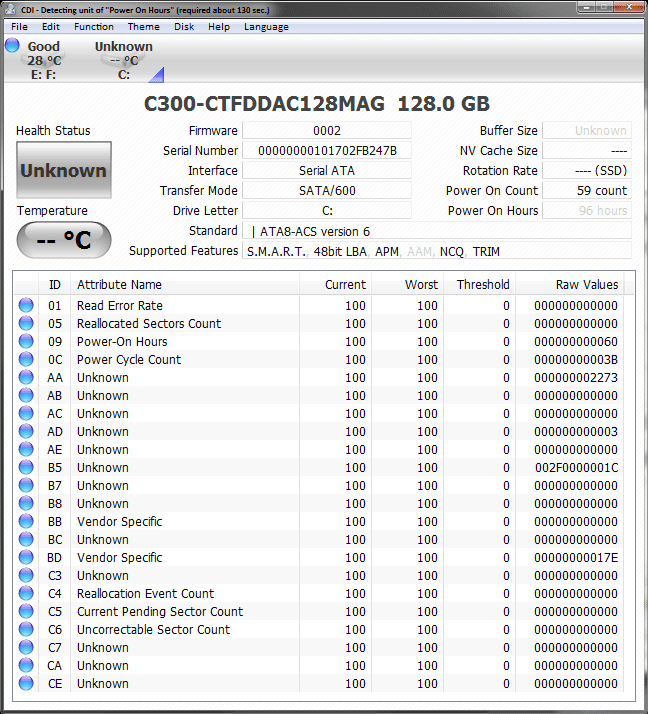Viewport: 648px width, 714px height.
Task: Select raw value 000000002273
Action: [x=576, y=377]
